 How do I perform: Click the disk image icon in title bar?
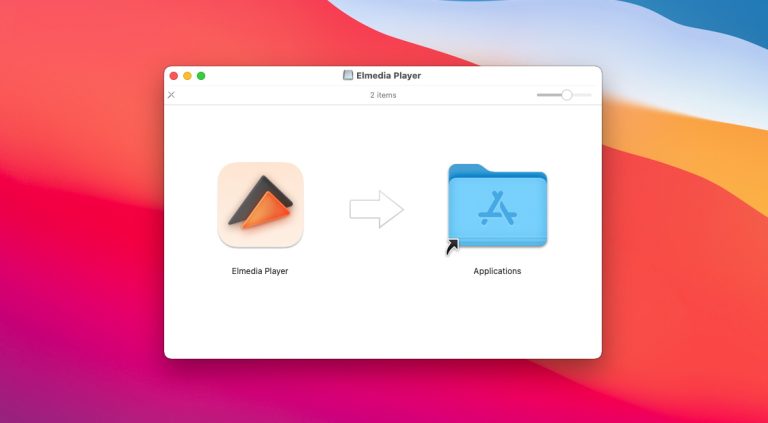[x=348, y=75]
